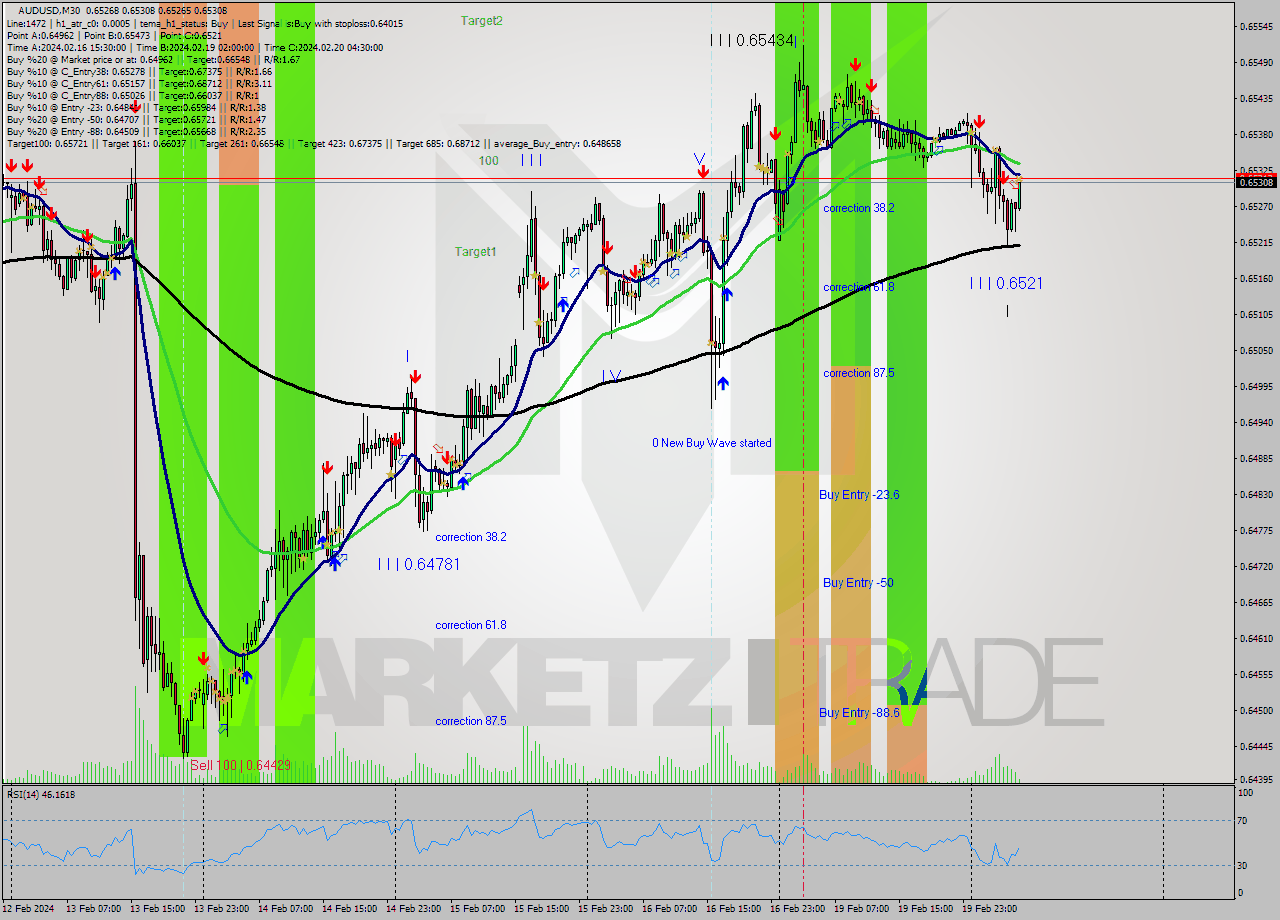
Task: Click the 0.65050 price axis value
Action: coord(1256,350)
